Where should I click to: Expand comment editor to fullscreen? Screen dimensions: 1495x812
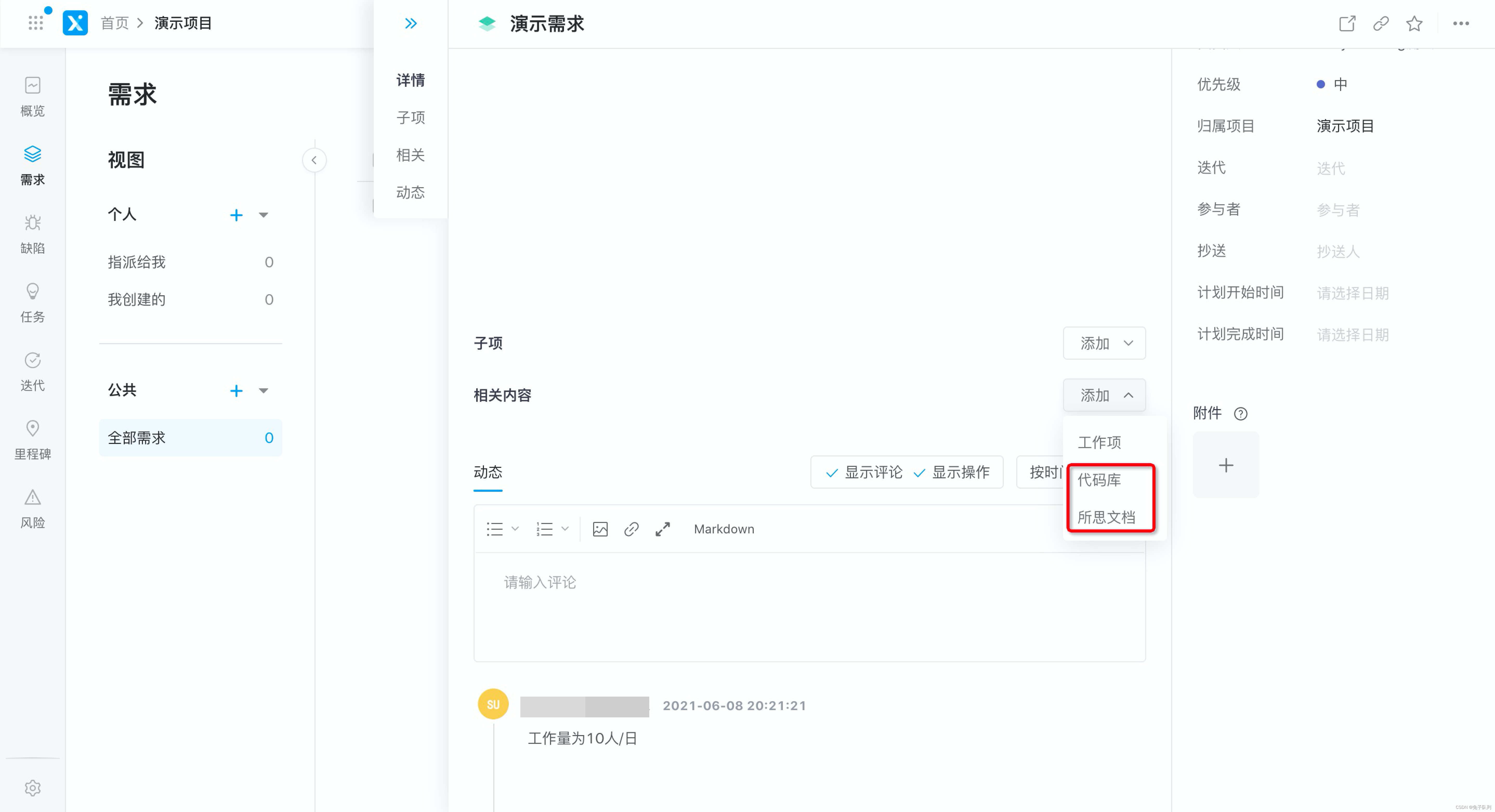click(x=662, y=529)
